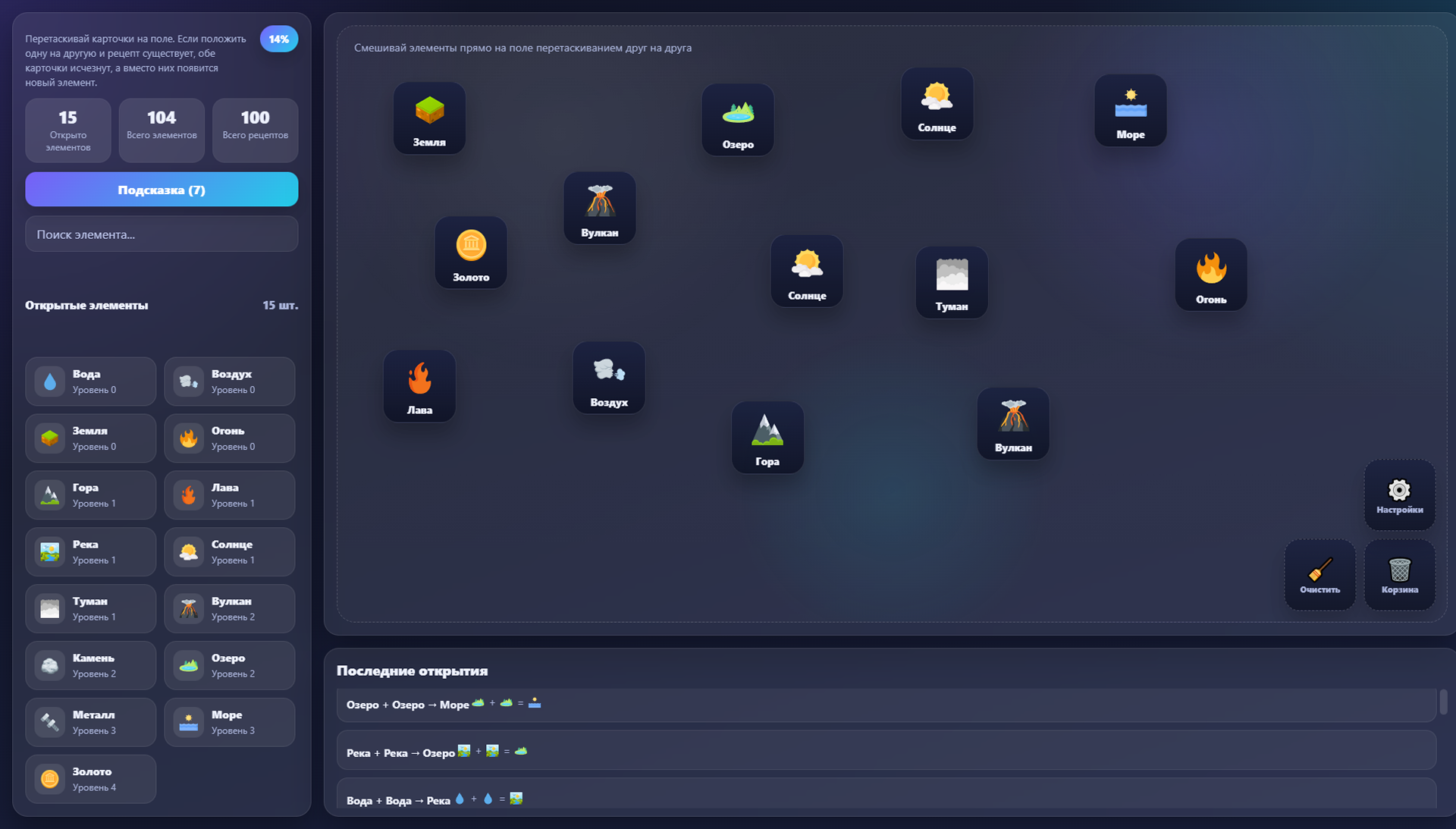Select the Воздух tile on the field
The width and height of the screenshot is (1456, 829).
(608, 378)
